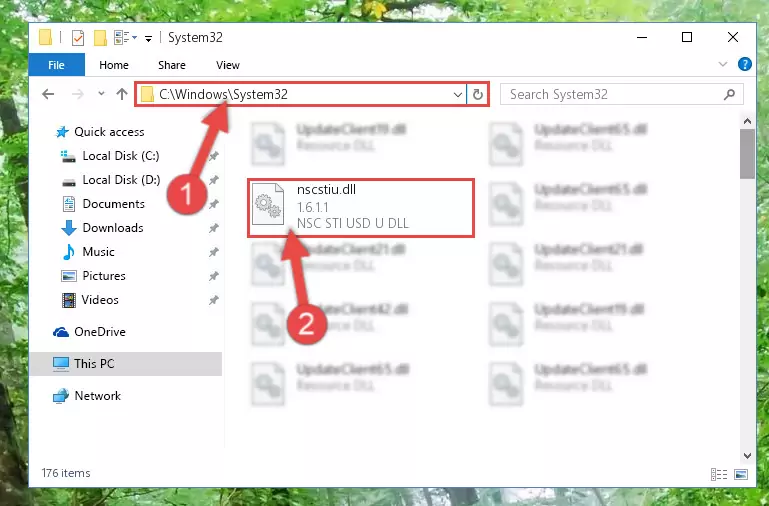
Task: Open the recent locations dropdown
Action: [x=101, y=93]
